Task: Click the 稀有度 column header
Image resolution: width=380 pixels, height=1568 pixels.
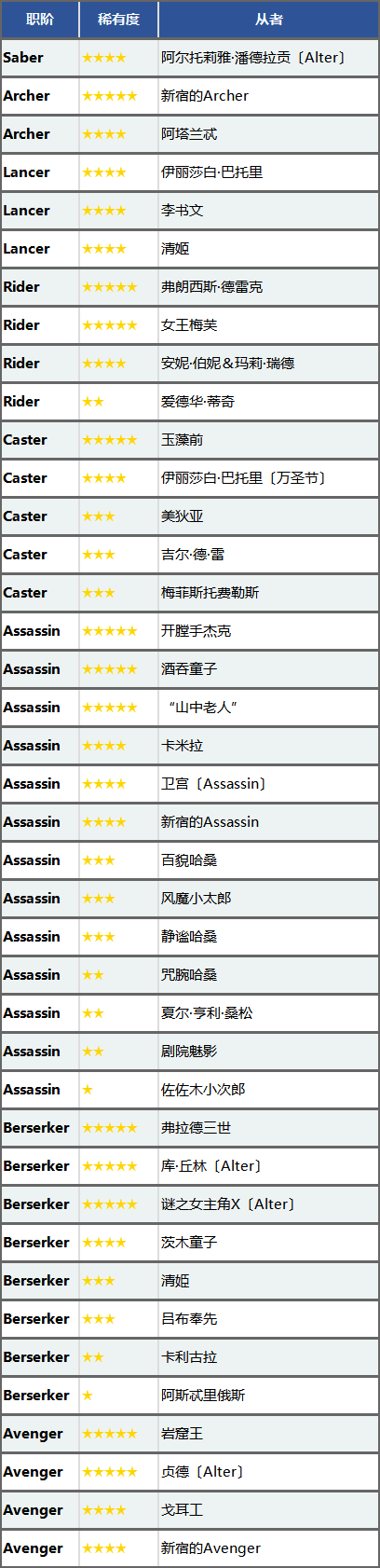Action: pyautogui.click(x=118, y=20)
